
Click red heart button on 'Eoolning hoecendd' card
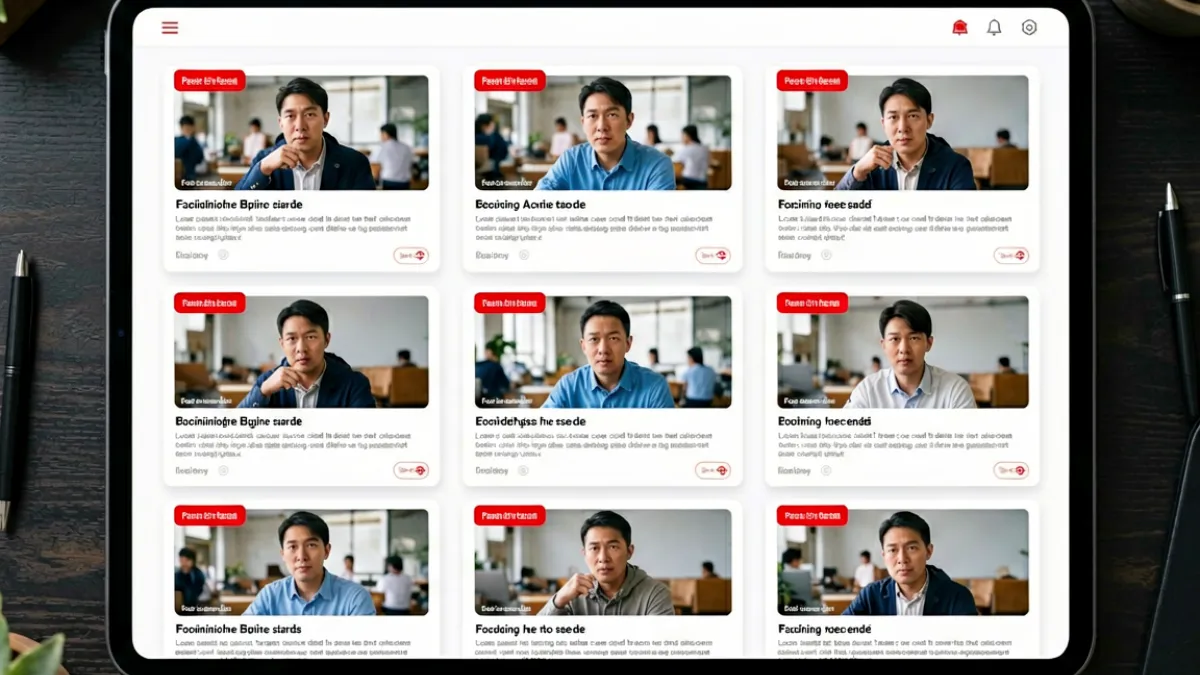1011,470
